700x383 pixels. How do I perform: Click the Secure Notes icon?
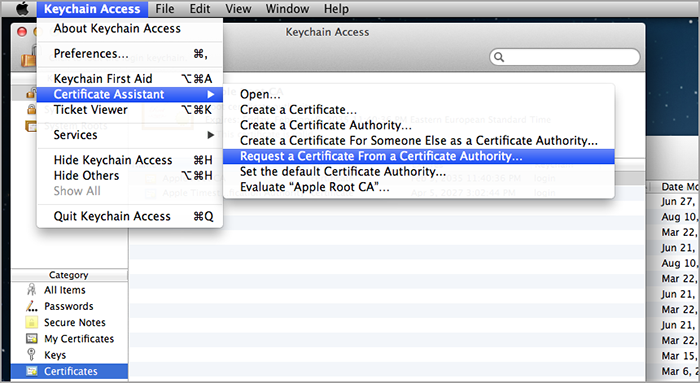click(31, 322)
